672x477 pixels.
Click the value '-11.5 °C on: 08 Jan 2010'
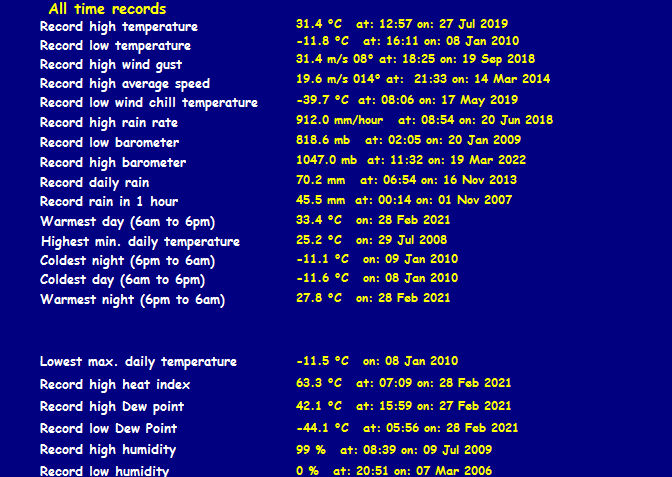[377, 361]
